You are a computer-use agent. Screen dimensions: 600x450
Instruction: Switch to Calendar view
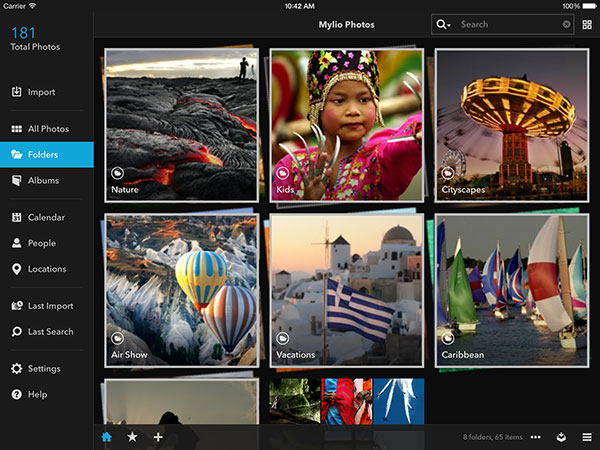tap(47, 217)
